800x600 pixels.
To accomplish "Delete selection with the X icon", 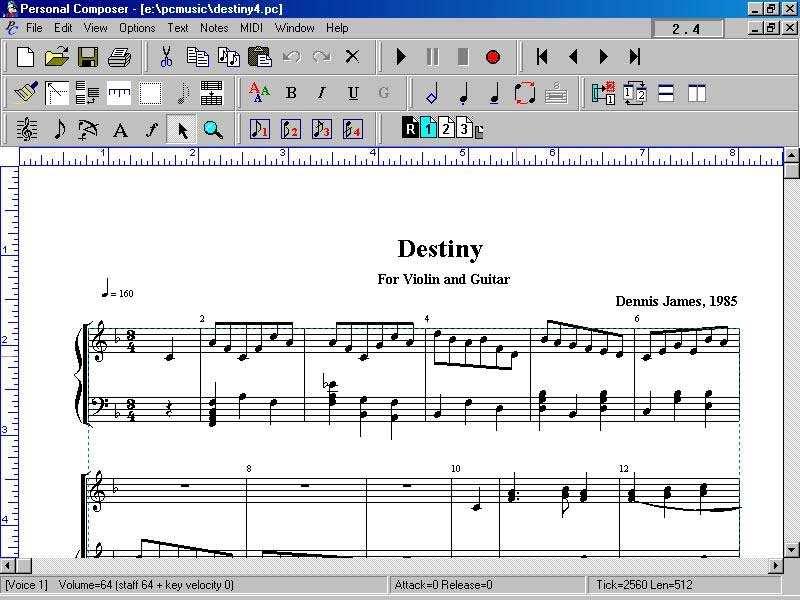I will point(352,57).
